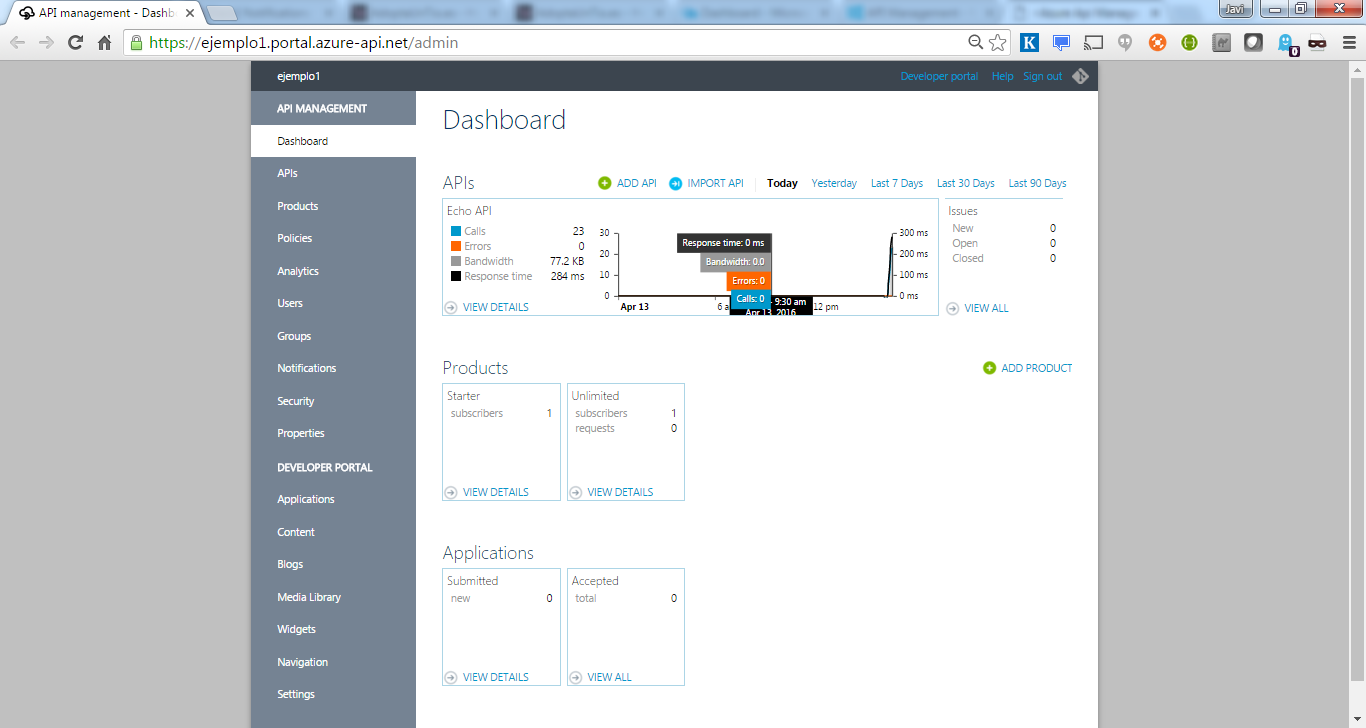Viewport: 1366px width, 728px height.
Task: Click the browser address bar
Action: [x=500, y=44]
